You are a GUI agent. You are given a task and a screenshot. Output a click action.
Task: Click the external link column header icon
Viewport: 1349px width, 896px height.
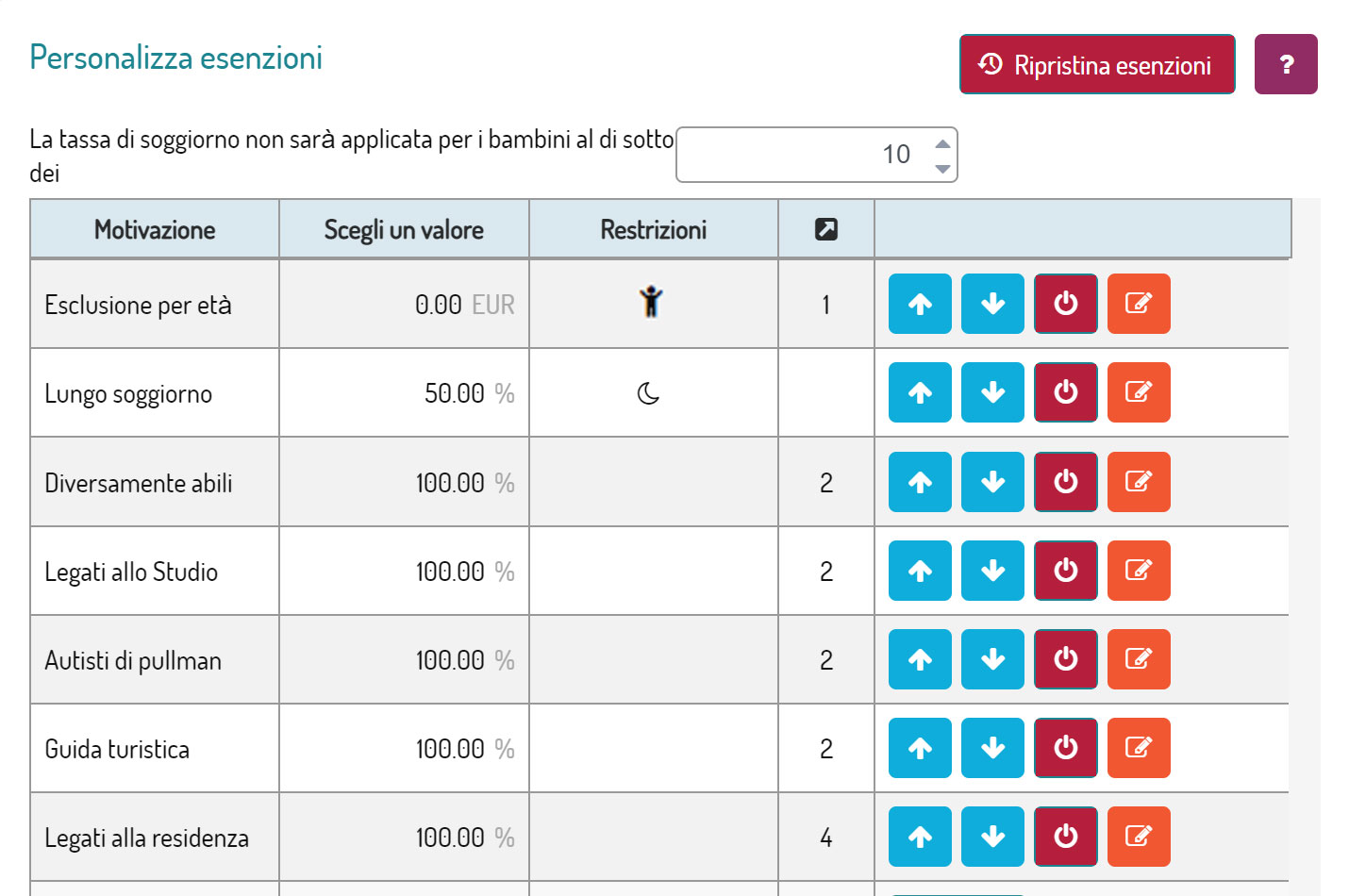(x=826, y=229)
